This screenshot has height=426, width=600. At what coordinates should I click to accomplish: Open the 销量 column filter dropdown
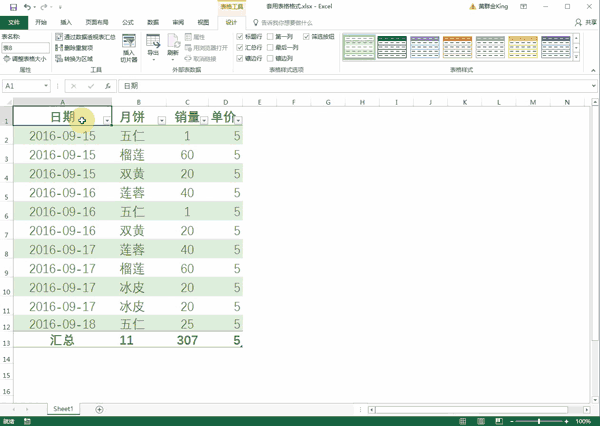click(203, 119)
